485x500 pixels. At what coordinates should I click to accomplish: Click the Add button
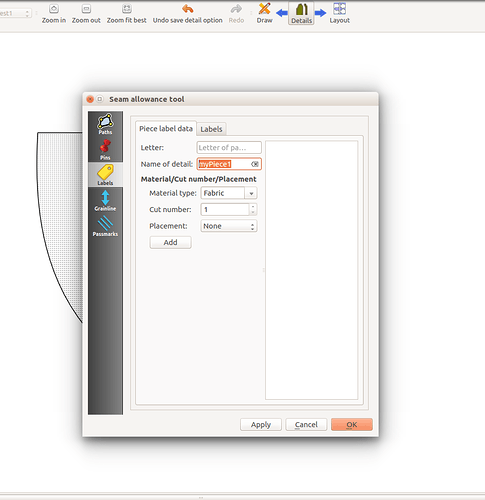point(170,242)
